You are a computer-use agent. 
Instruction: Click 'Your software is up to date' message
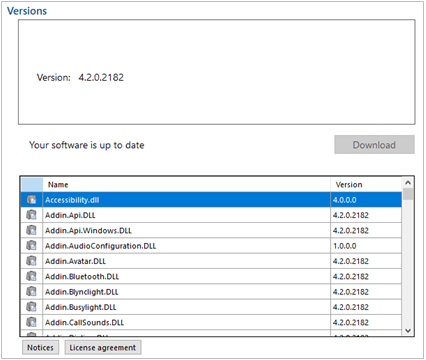(x=87, y=145)
